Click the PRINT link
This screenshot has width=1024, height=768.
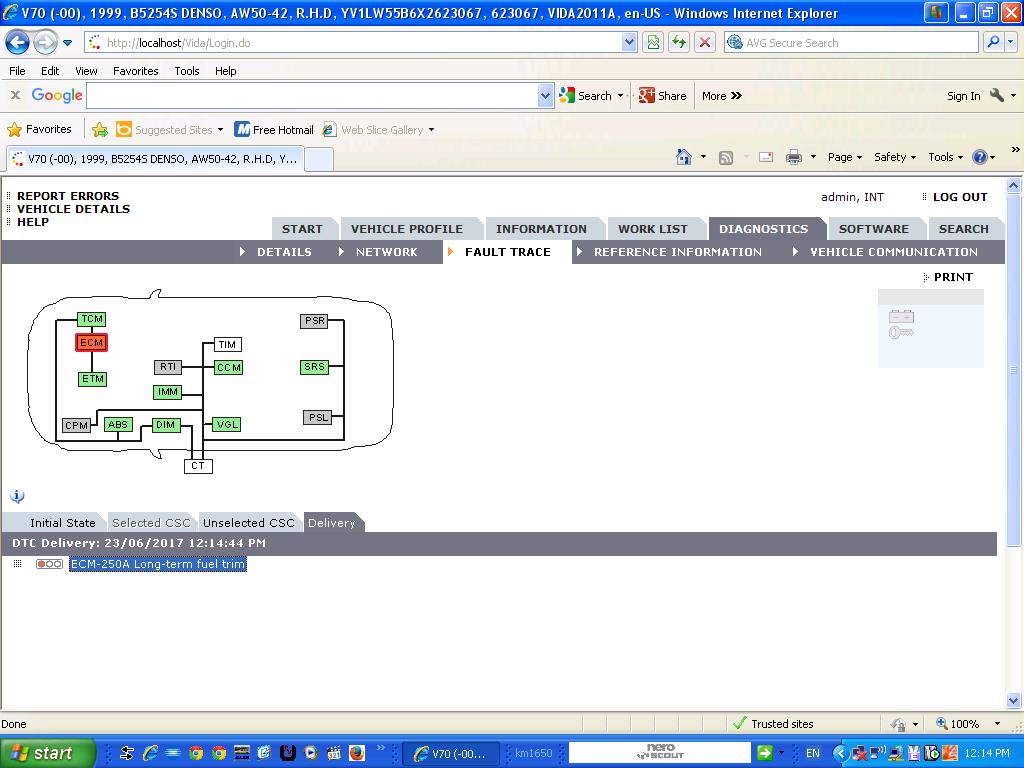point(952,277)
